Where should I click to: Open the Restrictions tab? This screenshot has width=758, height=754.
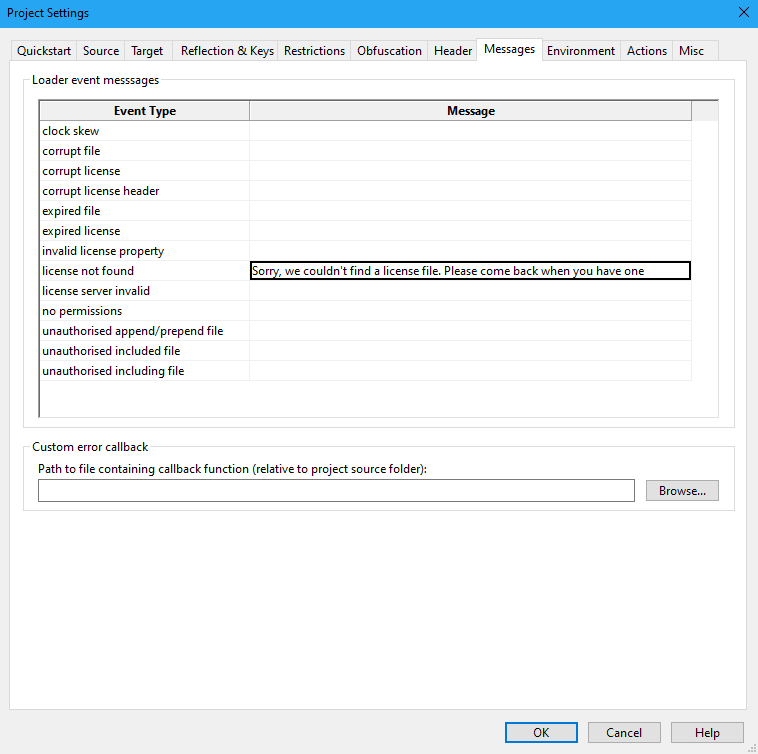314,51
